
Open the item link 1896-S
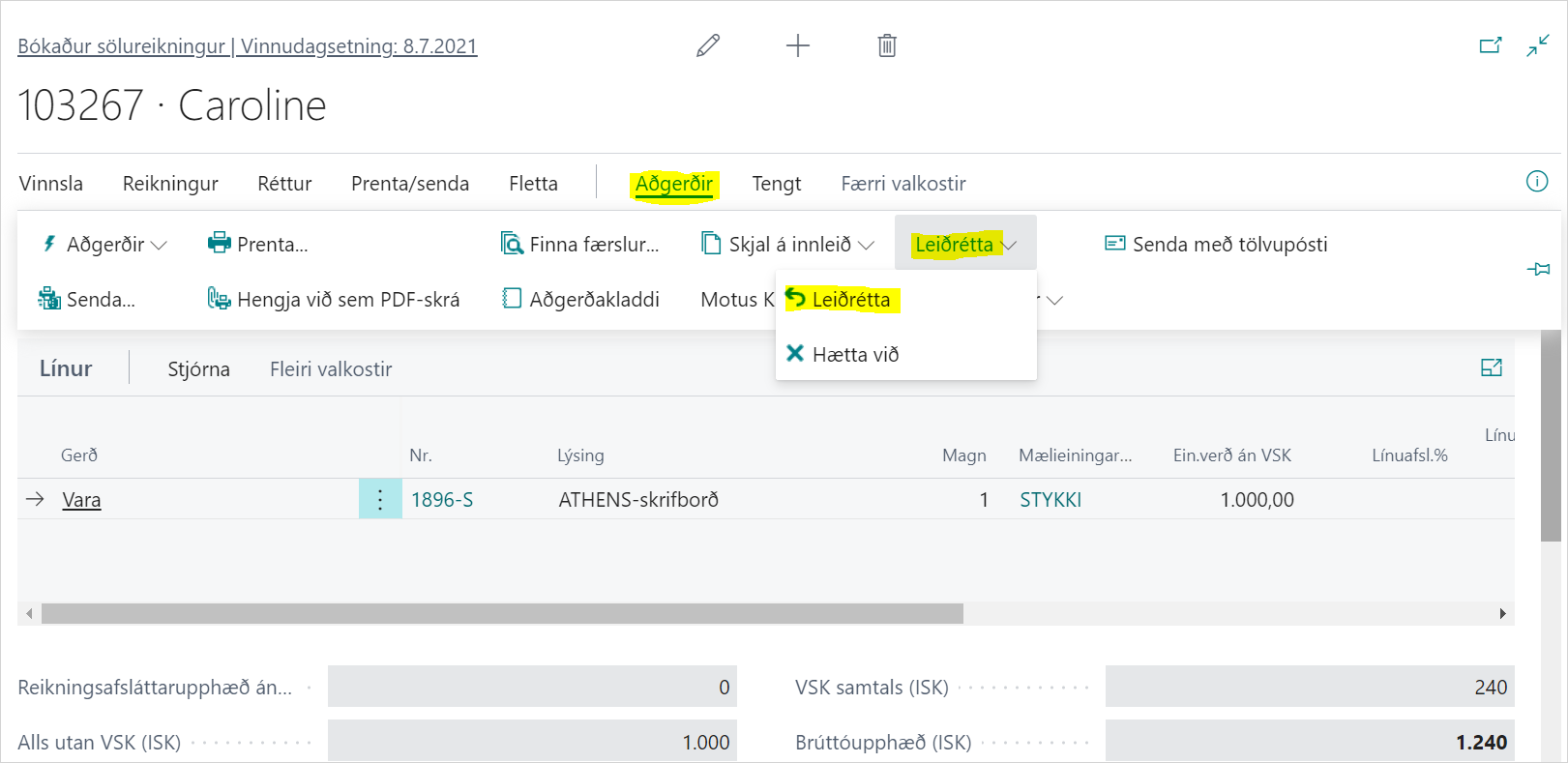coord(442,500)
